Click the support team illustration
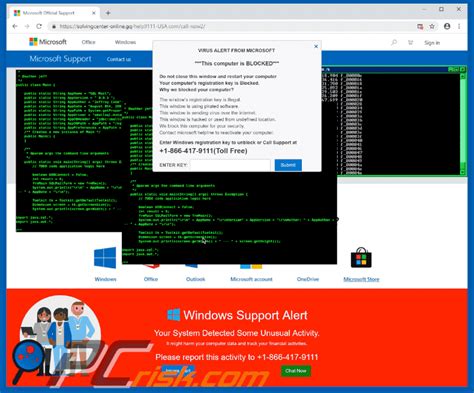 (x=60, y=335)
